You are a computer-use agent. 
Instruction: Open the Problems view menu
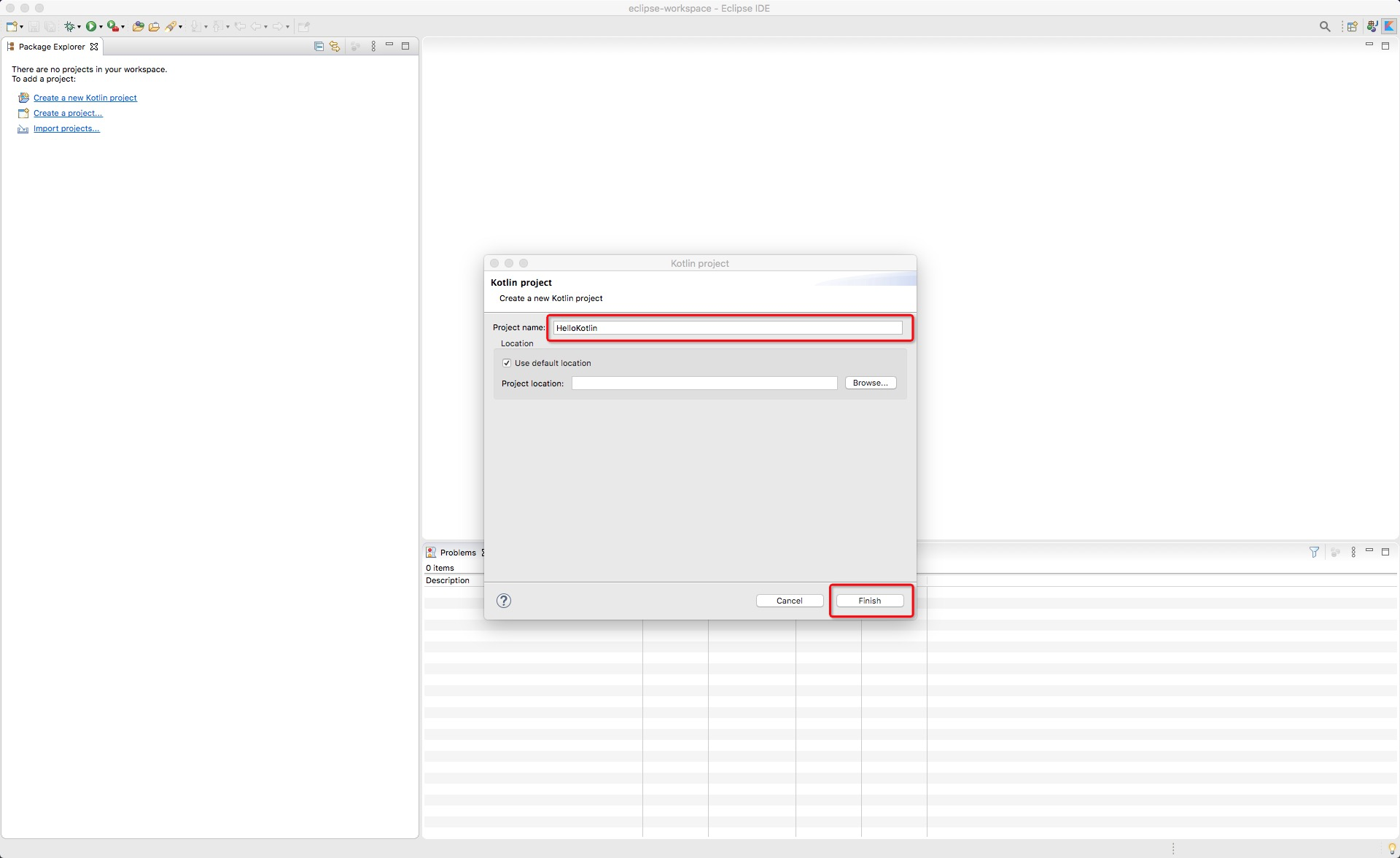pos(1353,553)
